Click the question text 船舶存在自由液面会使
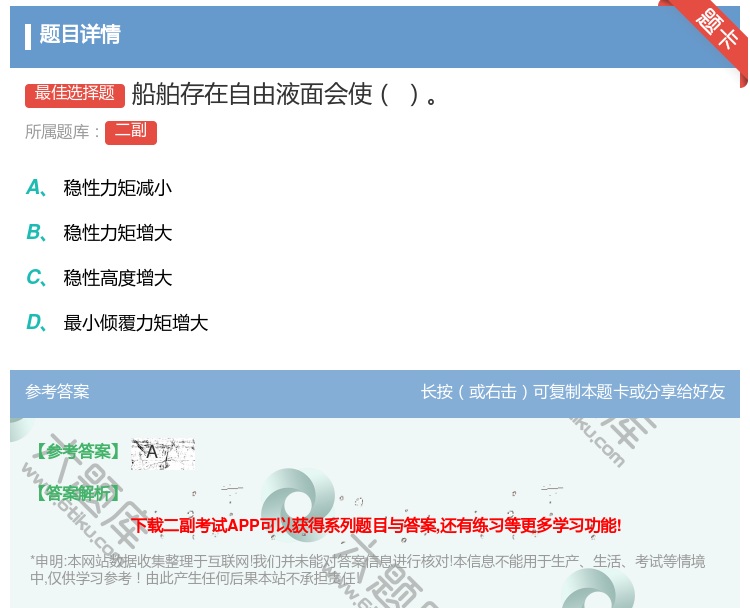Screen dimensions: 750x608 pos(285,94)
